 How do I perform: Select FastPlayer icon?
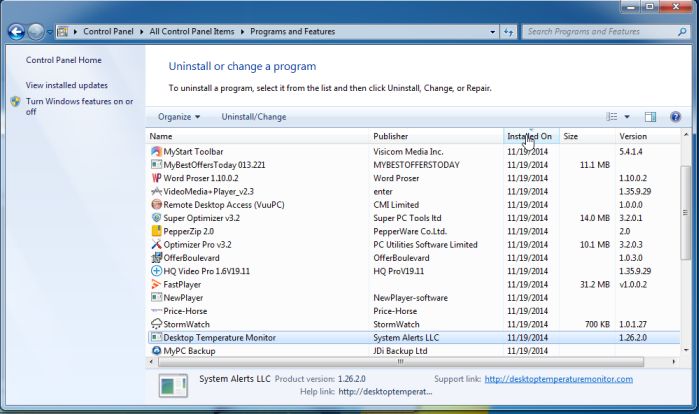click(156, 284)
